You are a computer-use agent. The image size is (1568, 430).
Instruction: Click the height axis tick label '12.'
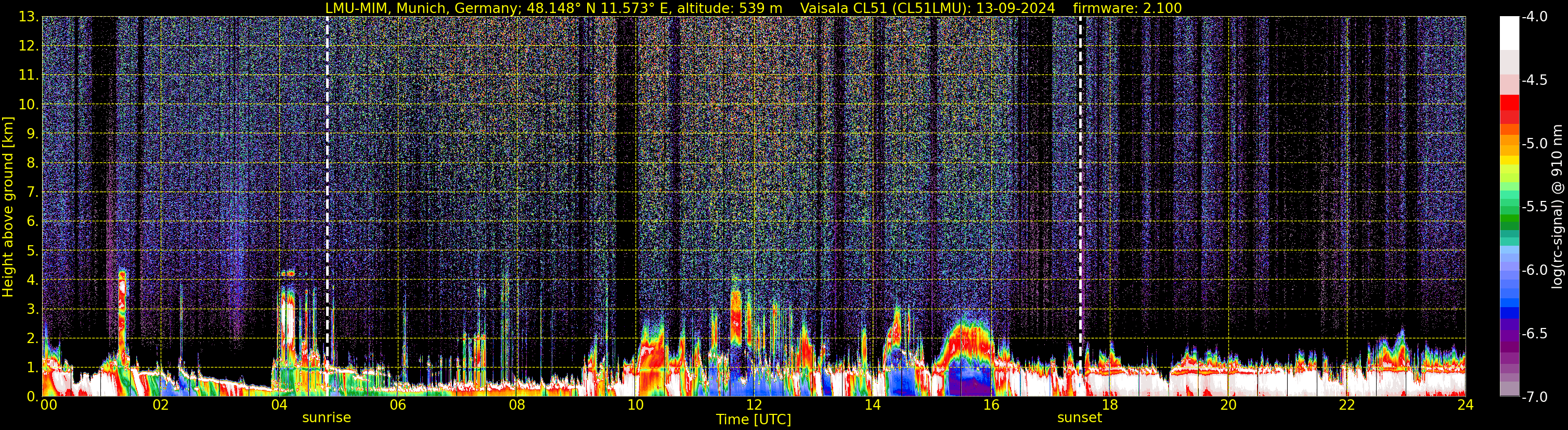[28, 46]
